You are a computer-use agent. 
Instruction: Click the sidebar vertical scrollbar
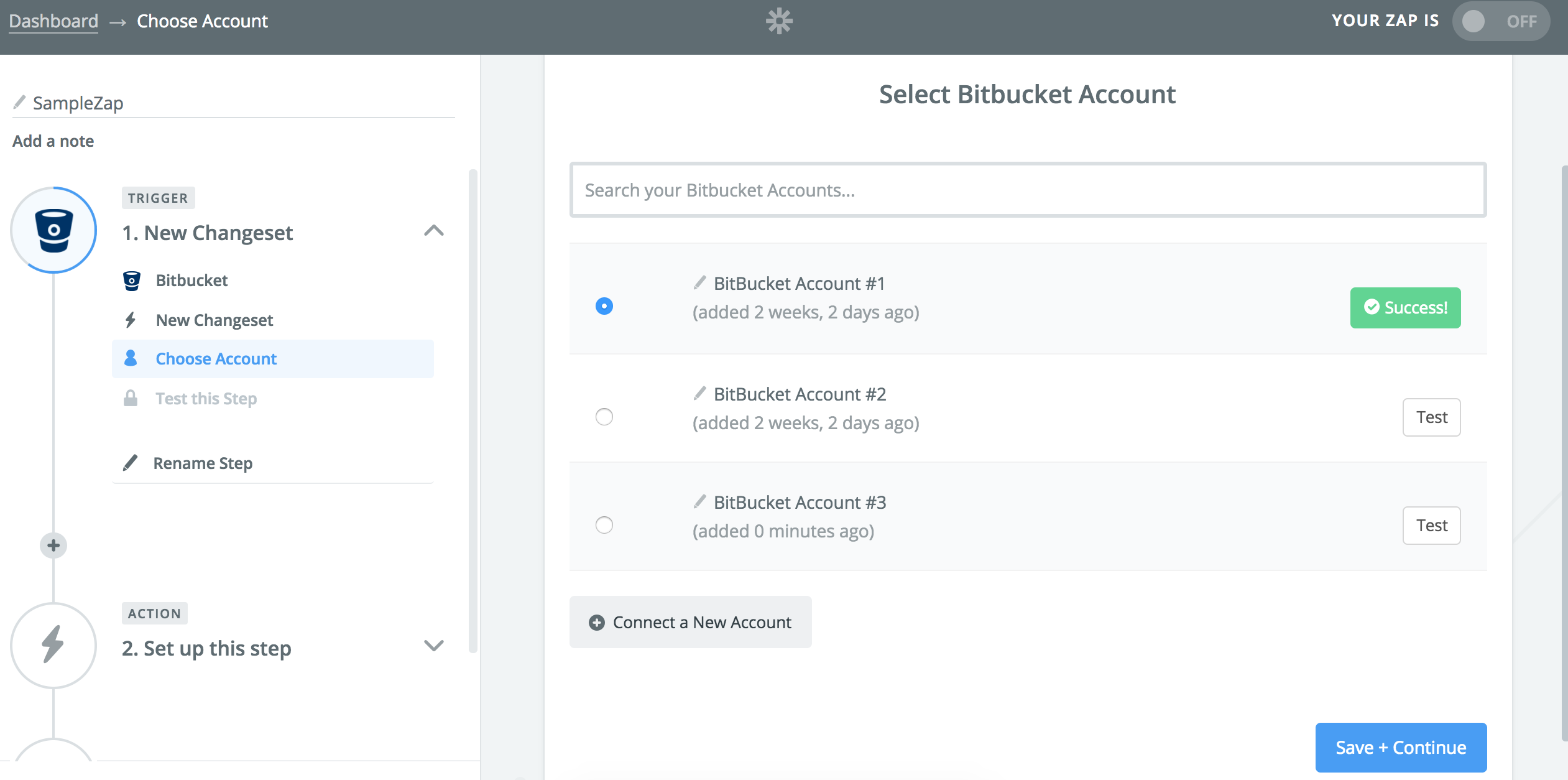point(473,411)
